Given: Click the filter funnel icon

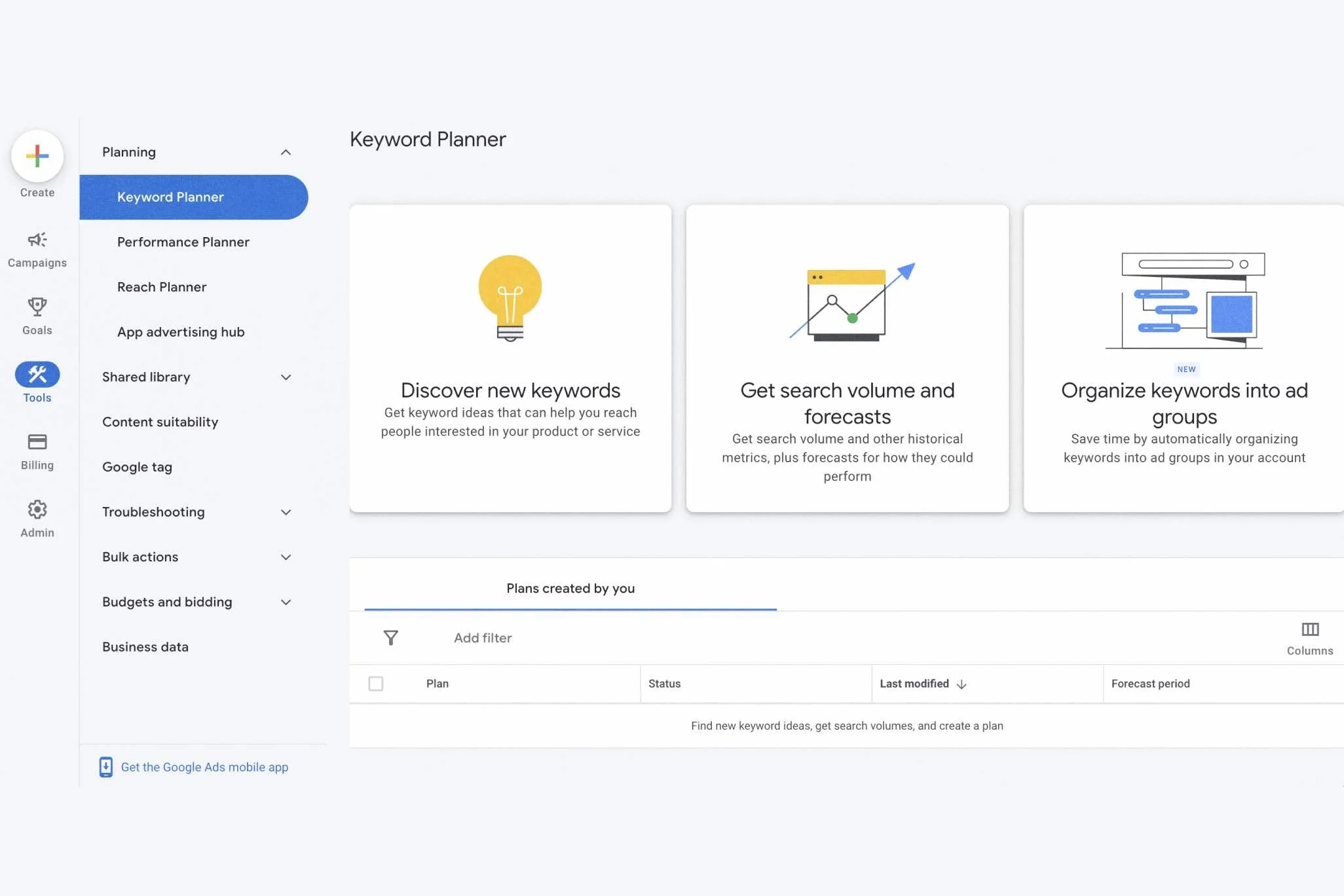Looking at the screenshot, I should [x=391, y=637].
